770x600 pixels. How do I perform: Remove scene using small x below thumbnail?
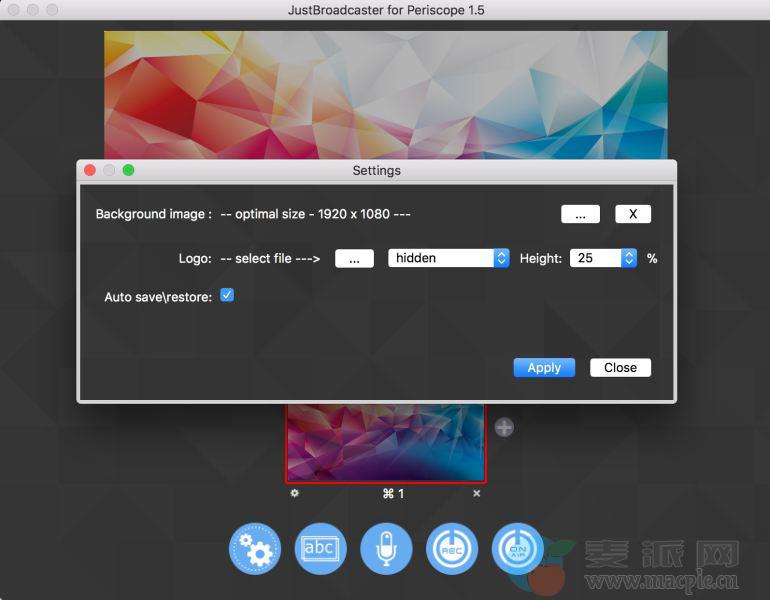477,493
